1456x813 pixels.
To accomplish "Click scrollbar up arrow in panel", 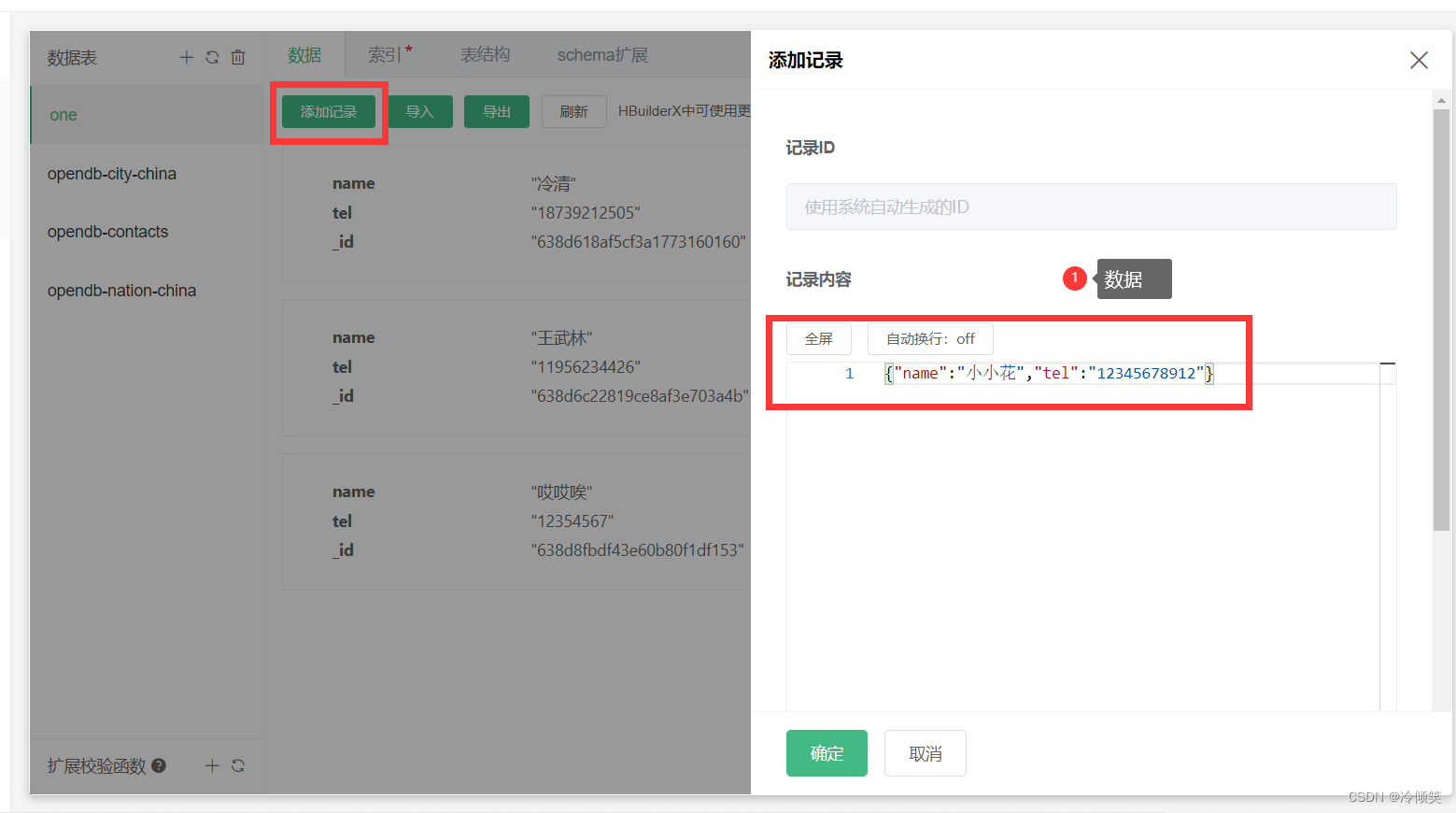I will click(x=1441, y=99).
